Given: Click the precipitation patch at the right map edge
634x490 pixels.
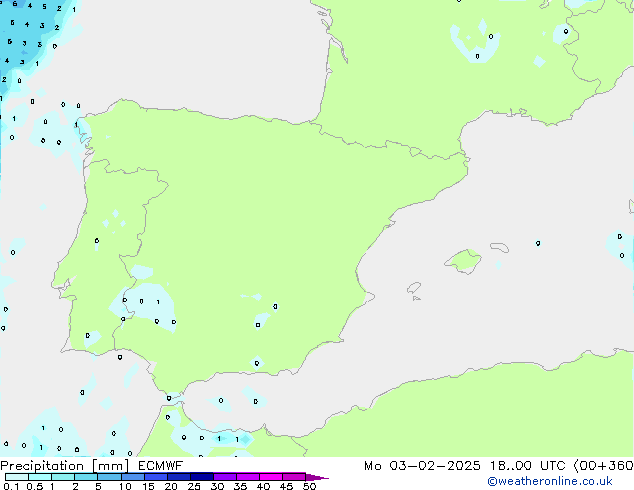Looking at the screenshot, I should (x=619, y=245).
